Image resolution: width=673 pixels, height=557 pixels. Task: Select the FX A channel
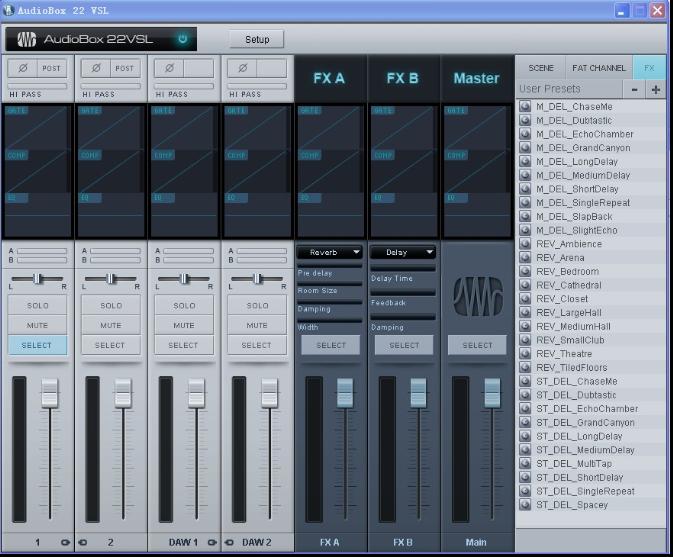click(330, 345)
